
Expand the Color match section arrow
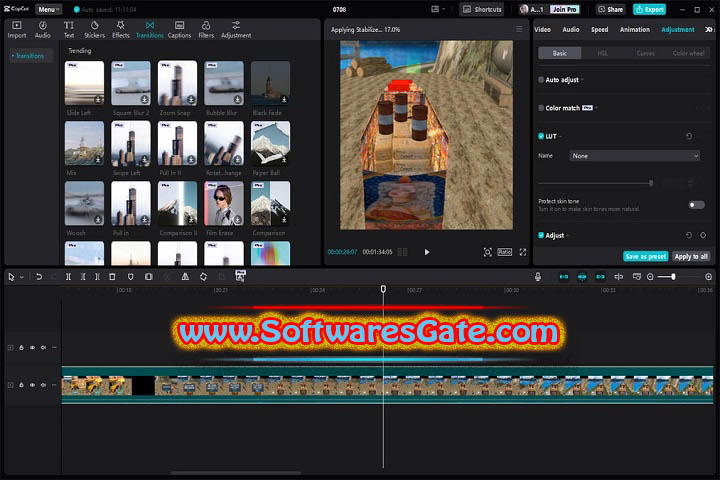tap(596, 108)
